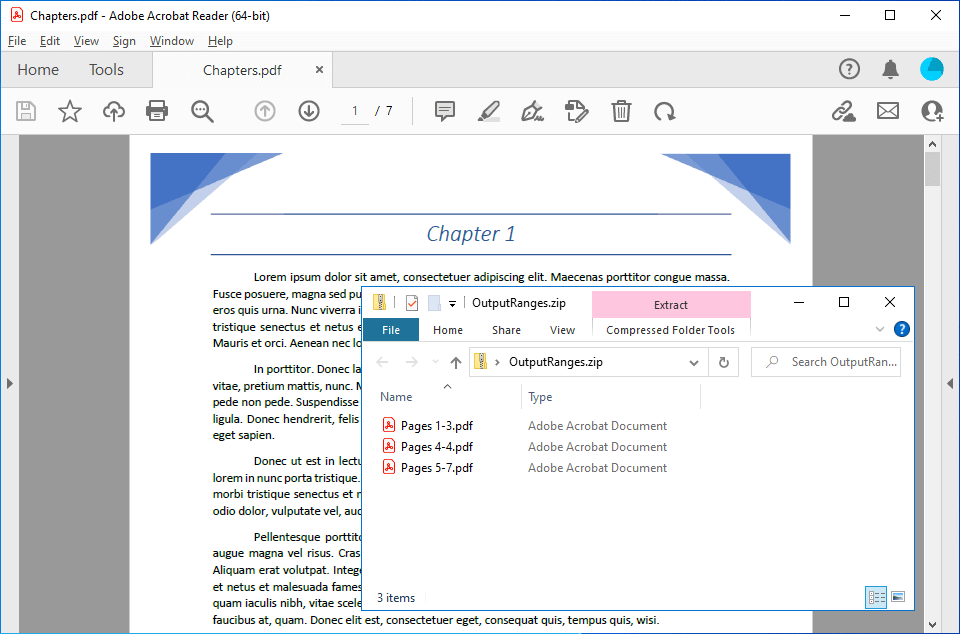Open the Quick Access Toolbar customize dropdown

(452, 303)
